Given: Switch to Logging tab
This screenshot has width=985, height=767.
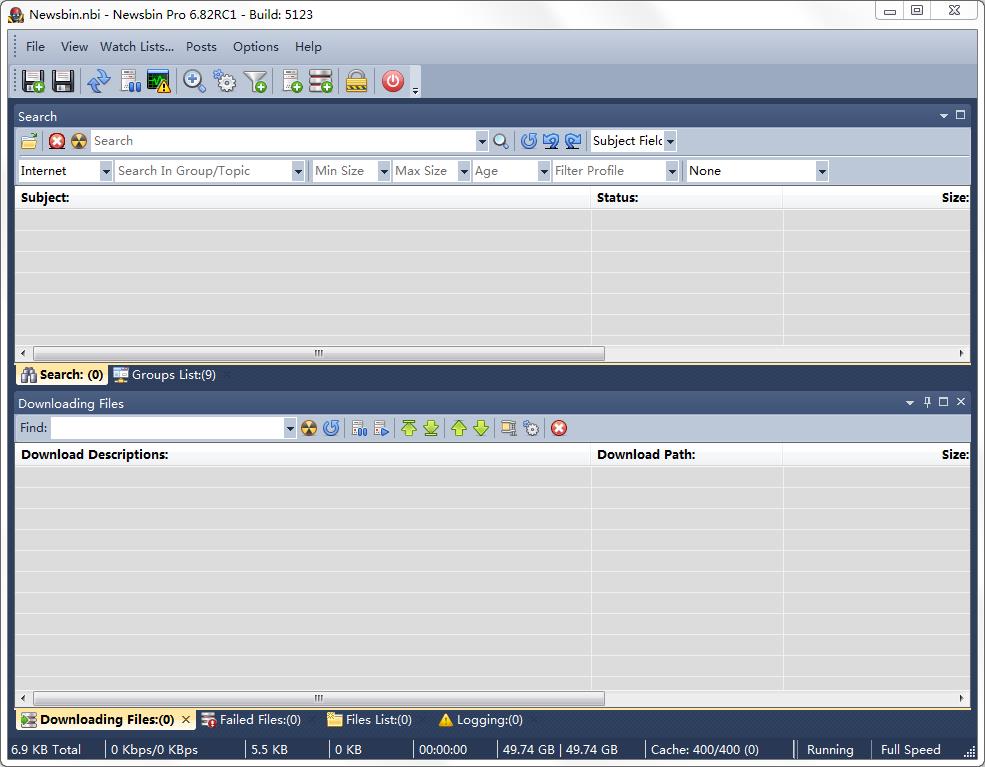Looking at the screenshot, I should [x=481, y=720].
